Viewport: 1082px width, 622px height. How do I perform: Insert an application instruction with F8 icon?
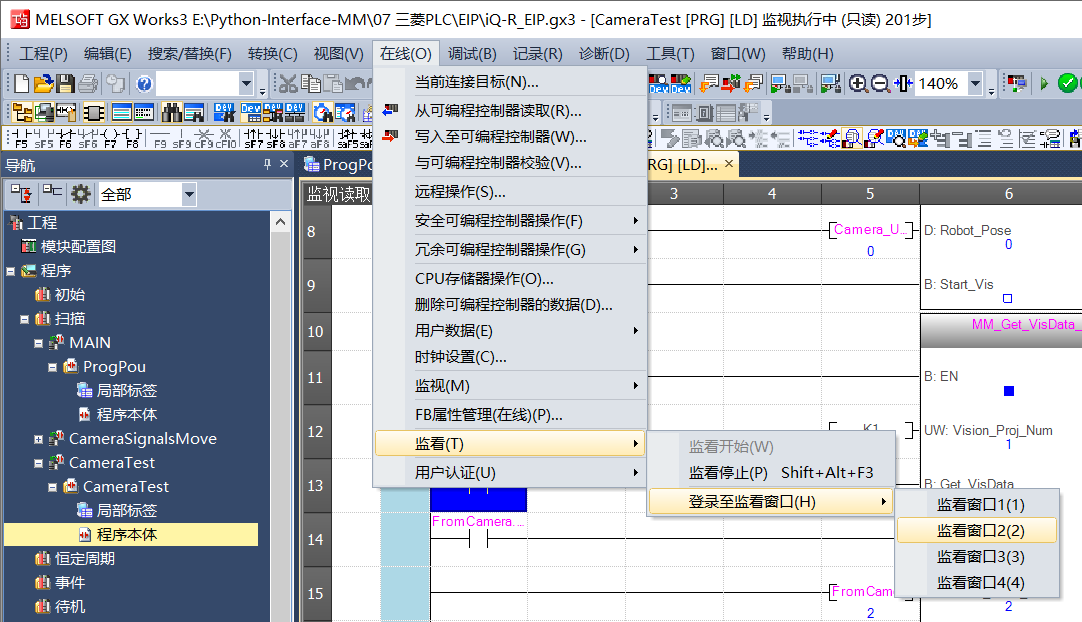pyautogui.click(x=133, y=139)
